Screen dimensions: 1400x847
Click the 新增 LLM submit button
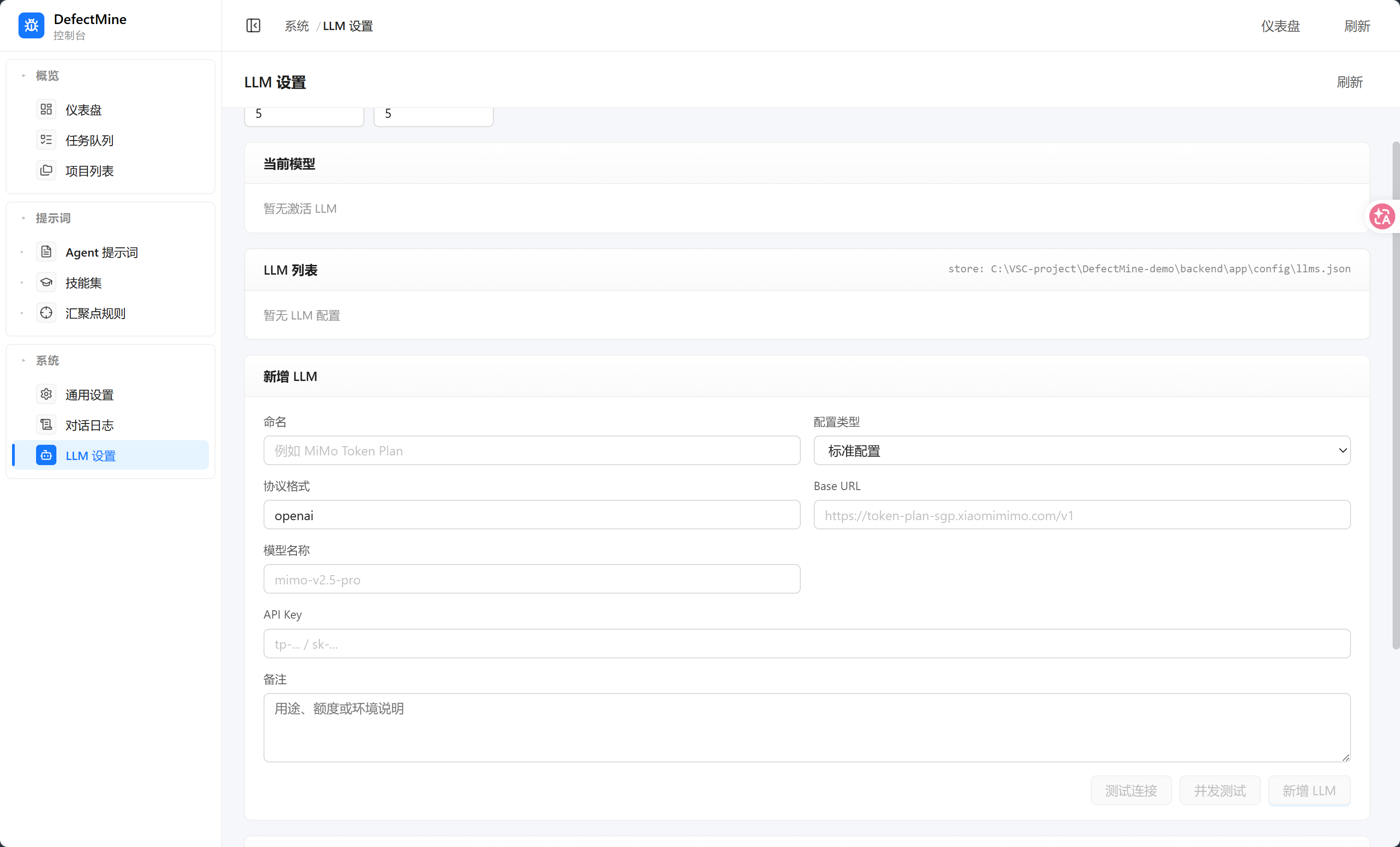click(x=1309, y=790)
